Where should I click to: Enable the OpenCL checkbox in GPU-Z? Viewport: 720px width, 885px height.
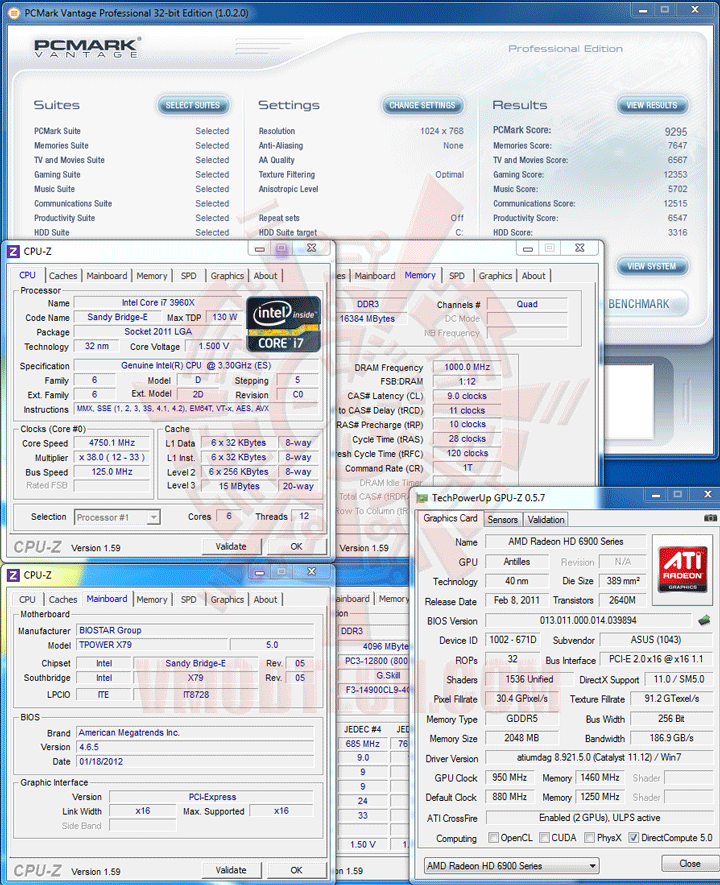[493, 838]
